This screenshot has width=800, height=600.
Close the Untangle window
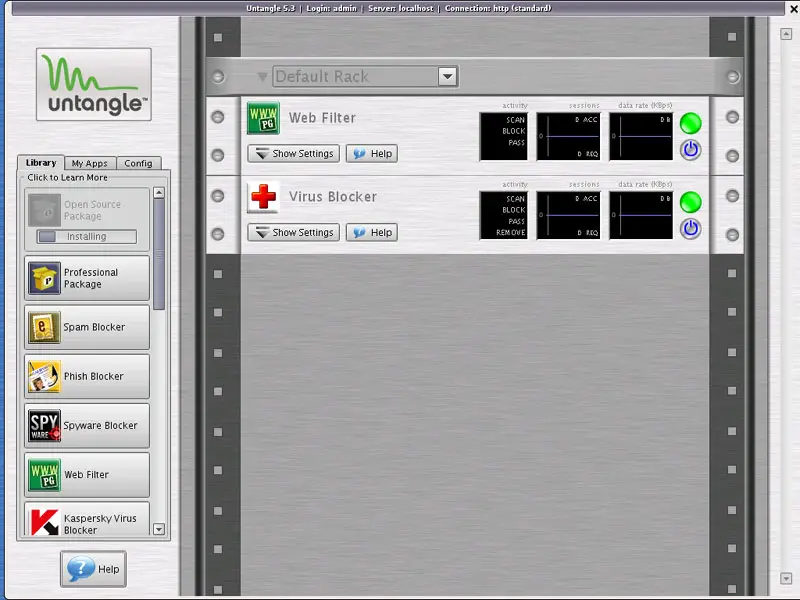(794, 9)
